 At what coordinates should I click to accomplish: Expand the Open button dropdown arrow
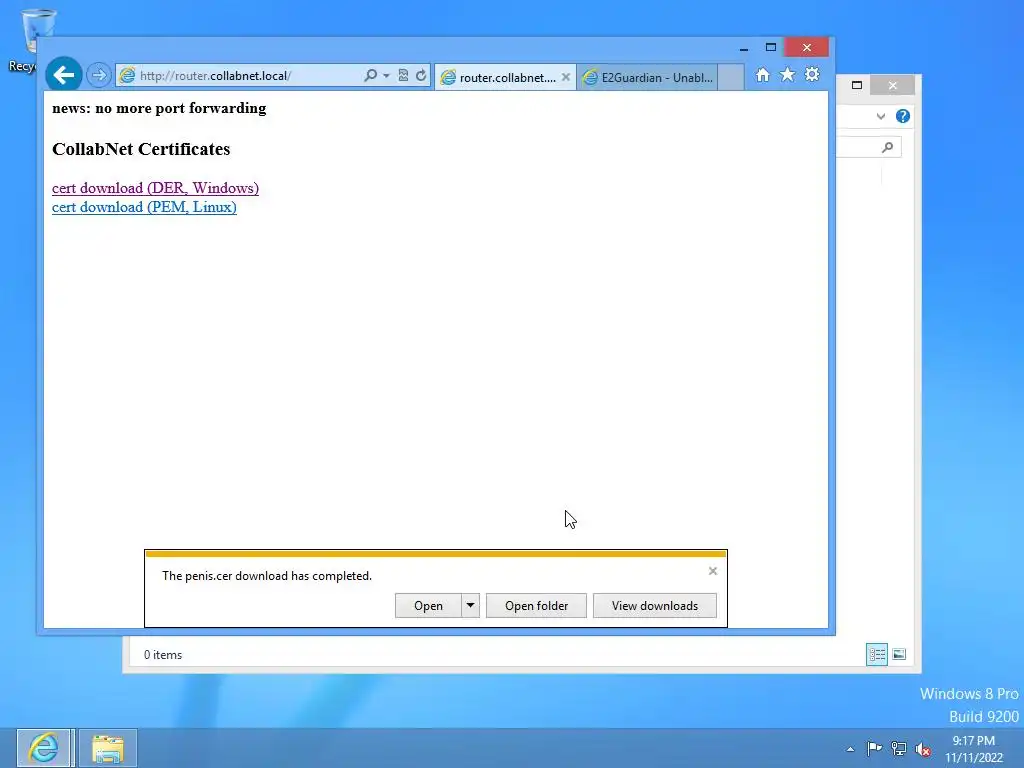[470, 606]
